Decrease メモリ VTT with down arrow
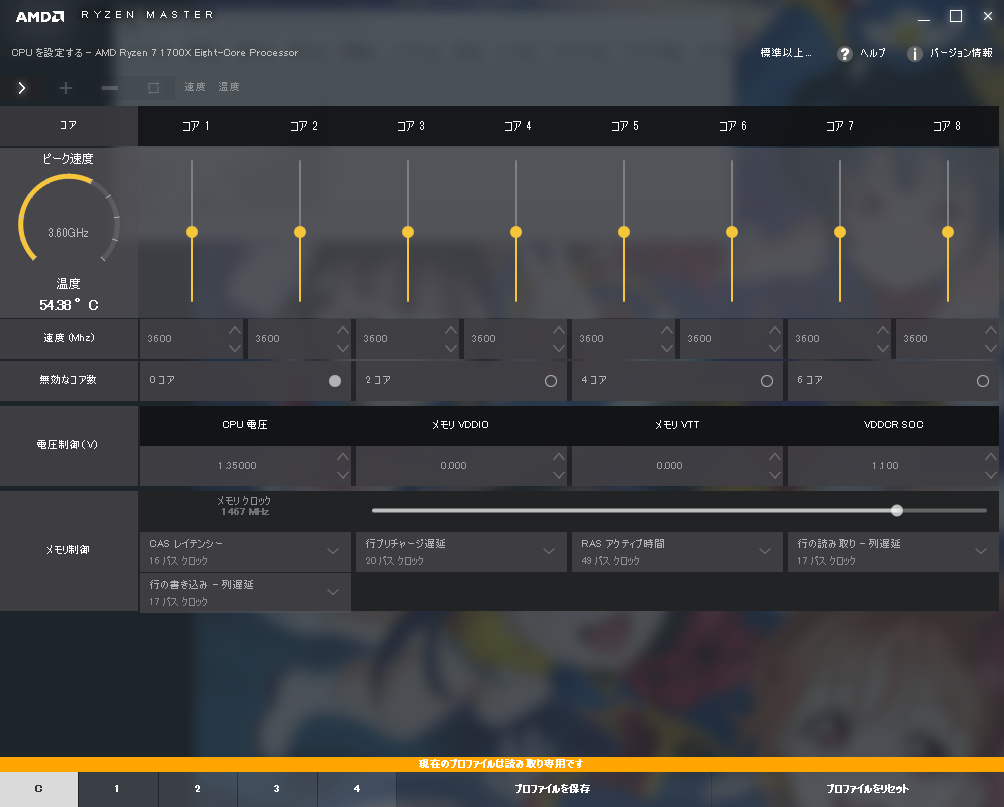This screenshot has height=807, width=1004. [775, 475]
